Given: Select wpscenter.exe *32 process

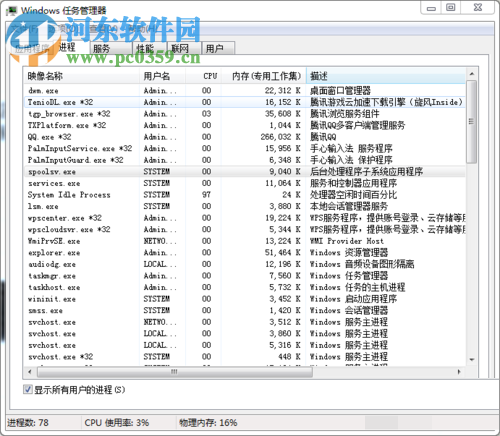Looking at the screenshot, I should [245, 218].
